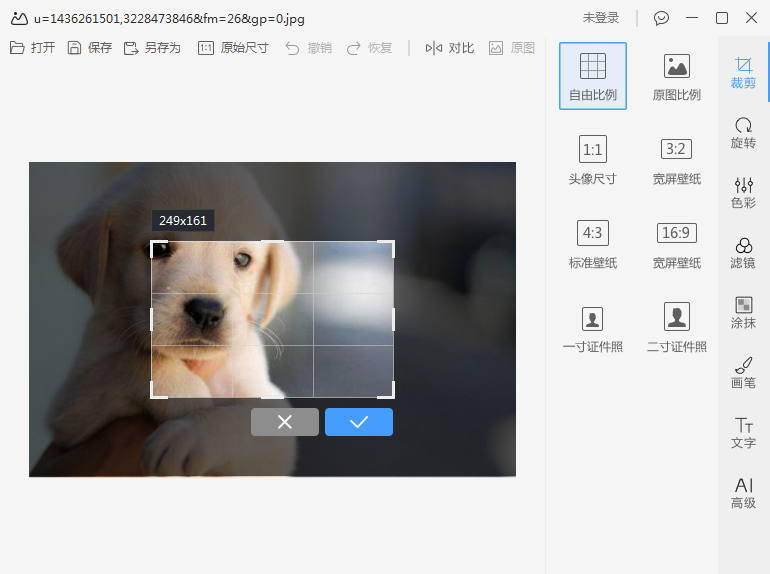
Task: Open an image file with 打开
Action: (x=32, y=48)
